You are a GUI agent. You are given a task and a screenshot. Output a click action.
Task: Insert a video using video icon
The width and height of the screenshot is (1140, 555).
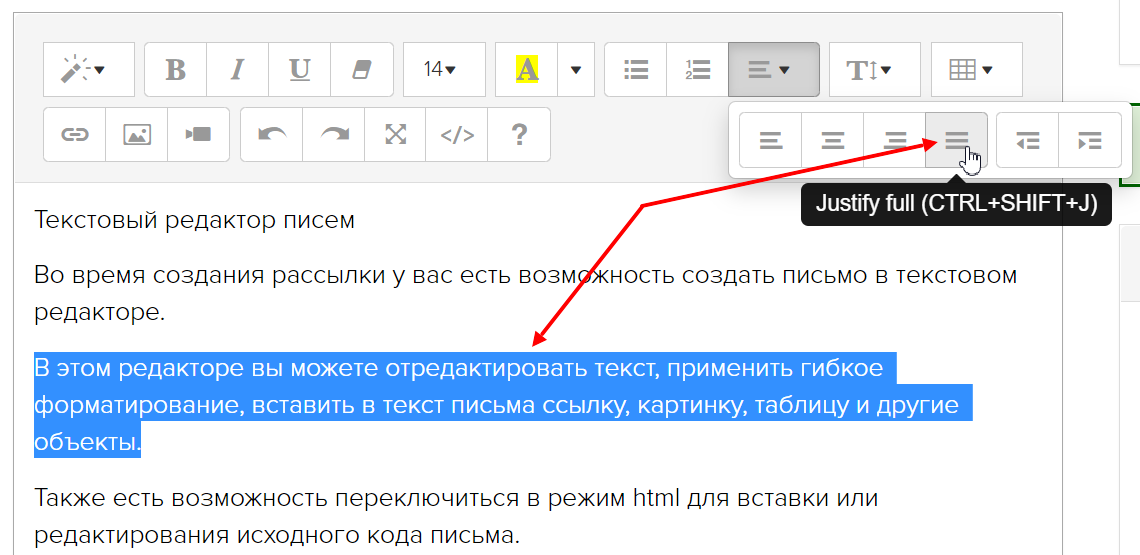198,135
